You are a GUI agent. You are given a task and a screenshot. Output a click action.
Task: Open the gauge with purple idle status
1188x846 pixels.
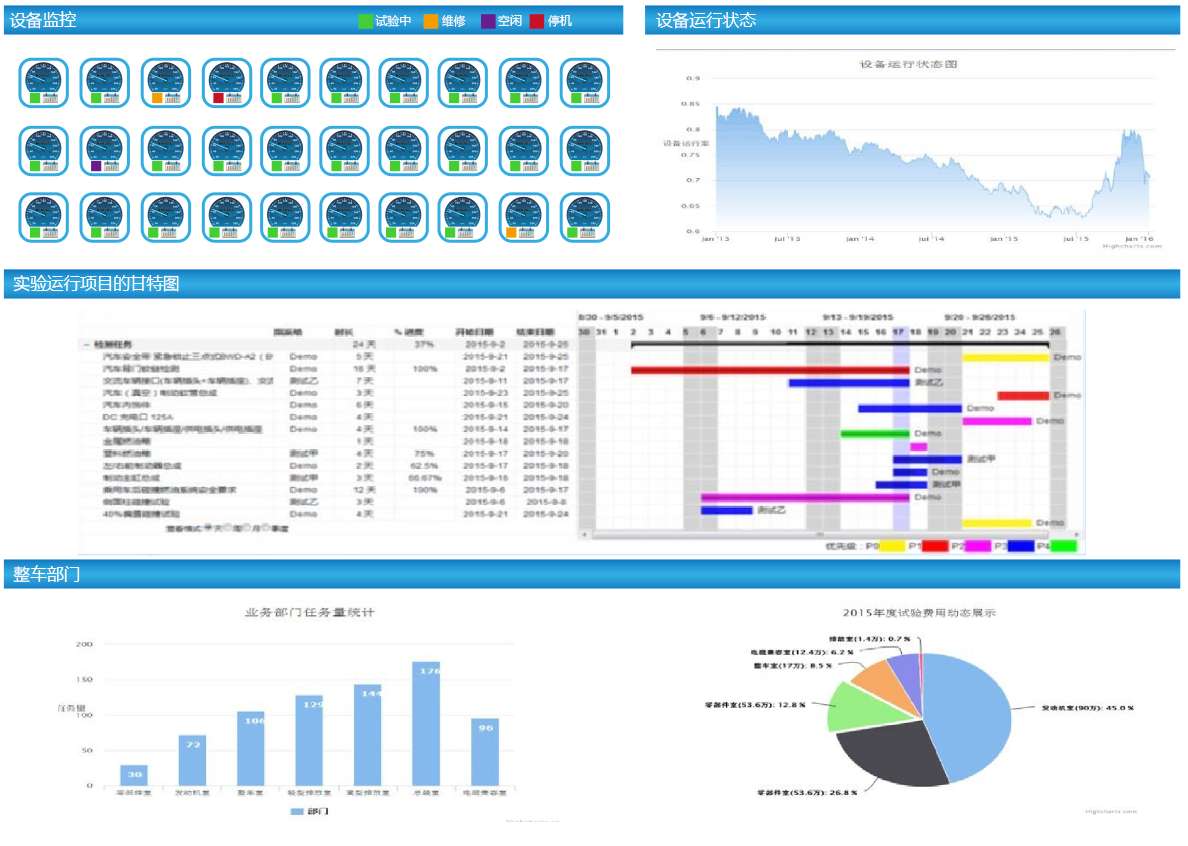click(x=105, y=151)
